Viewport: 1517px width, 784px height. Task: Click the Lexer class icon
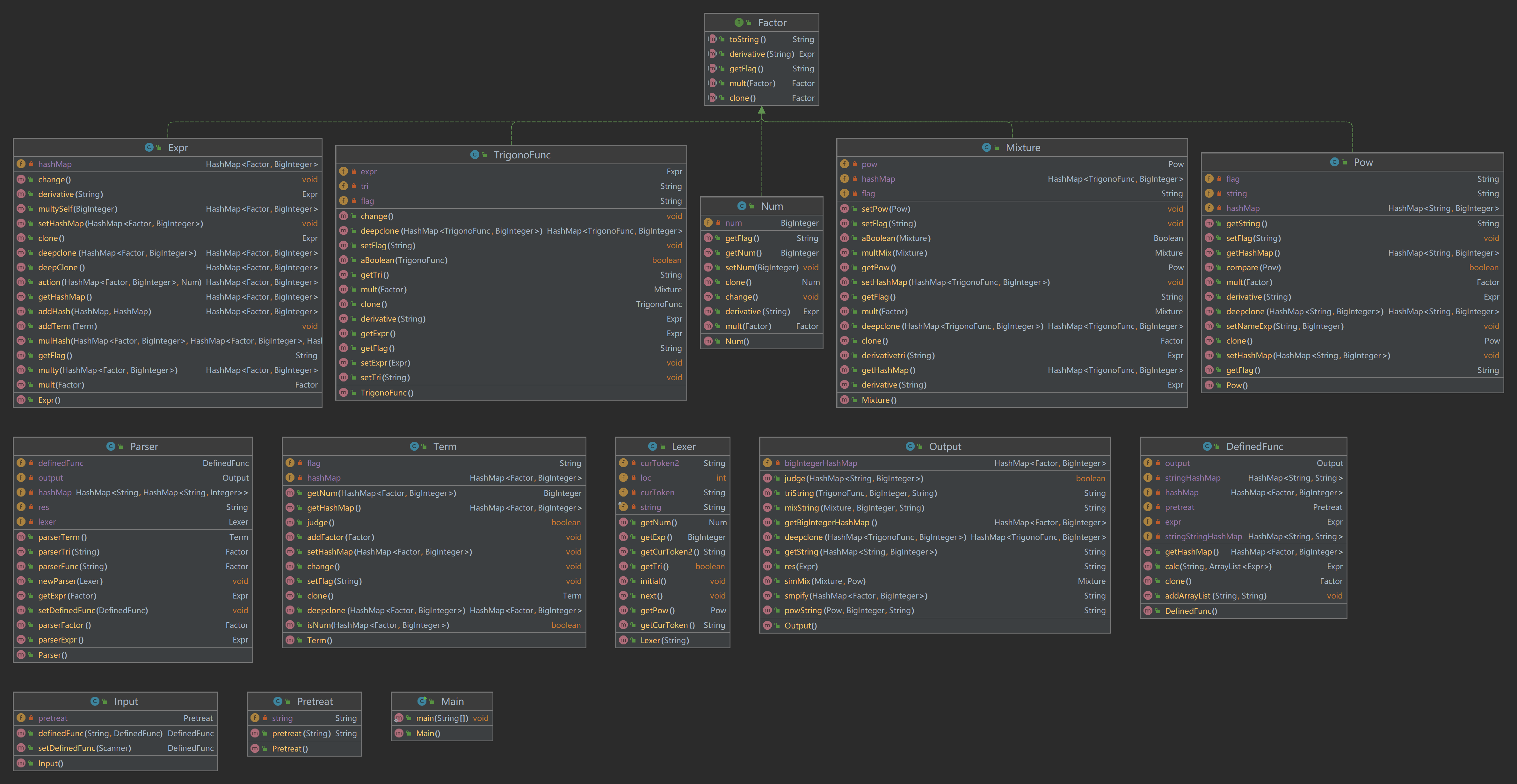[652, 446]
